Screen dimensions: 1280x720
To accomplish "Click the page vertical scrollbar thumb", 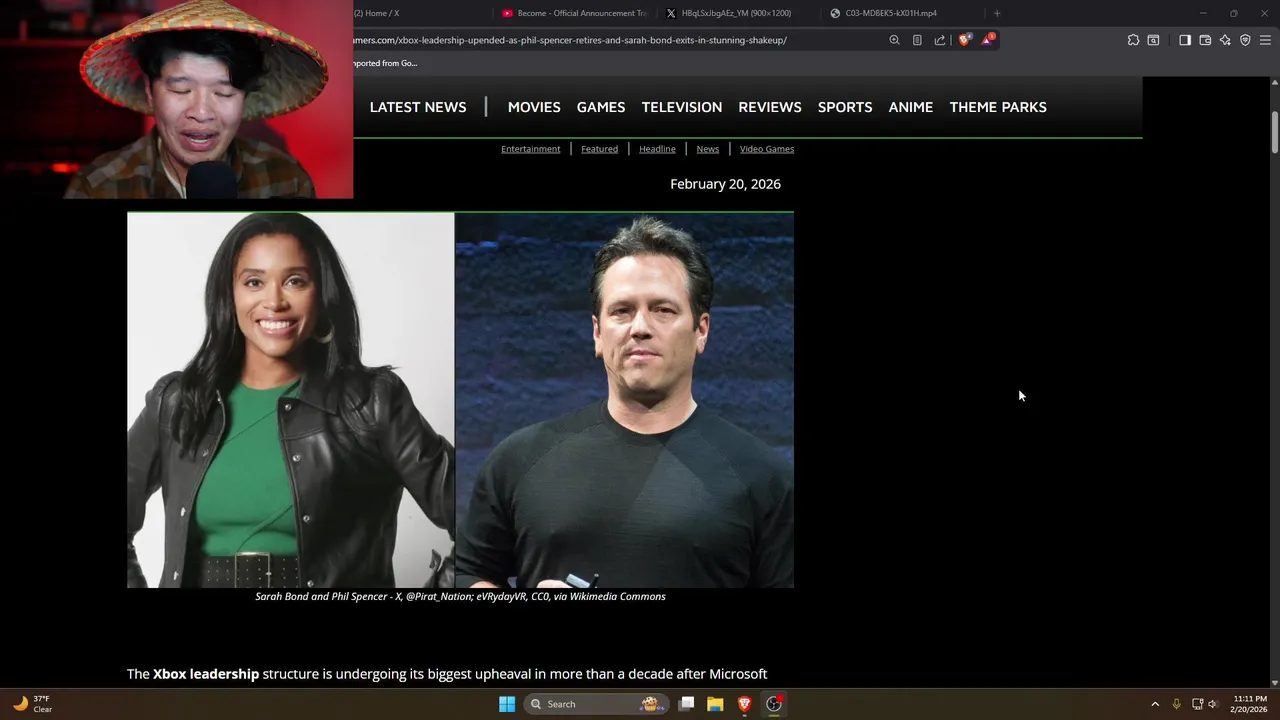I will [x=1275, y=131].
